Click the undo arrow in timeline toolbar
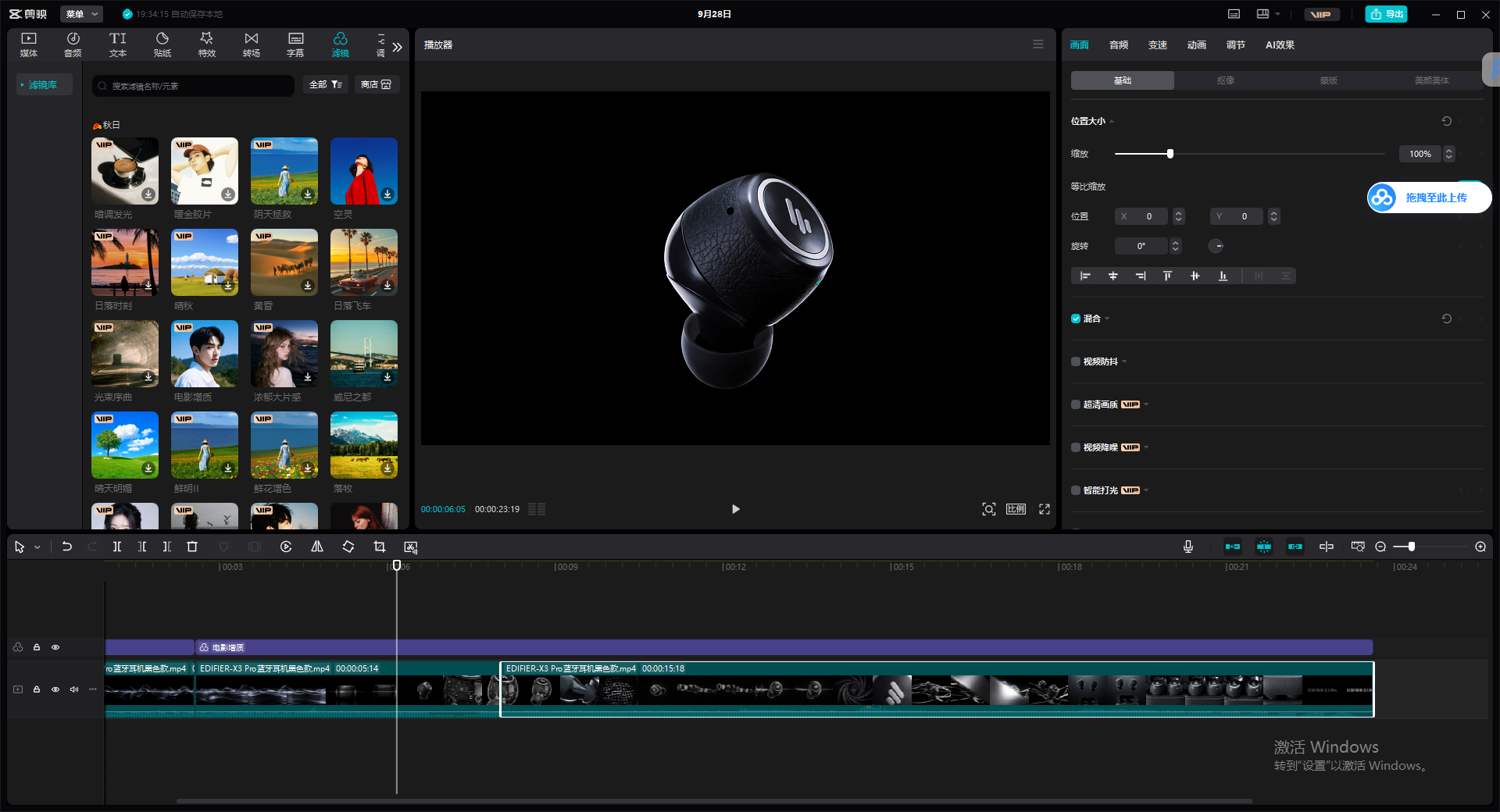This screenshot has width=1500, height=812. [x=67, y=547]
